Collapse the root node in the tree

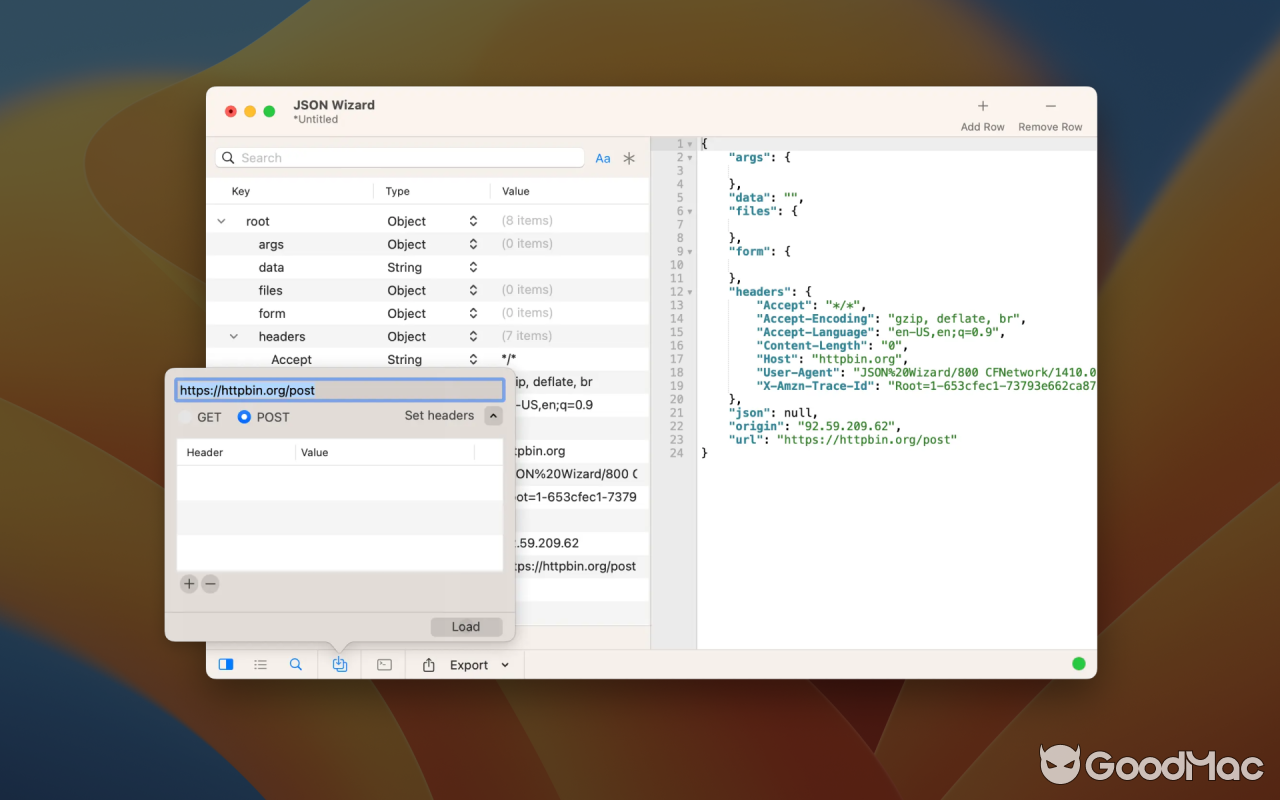tap(222, 220)
